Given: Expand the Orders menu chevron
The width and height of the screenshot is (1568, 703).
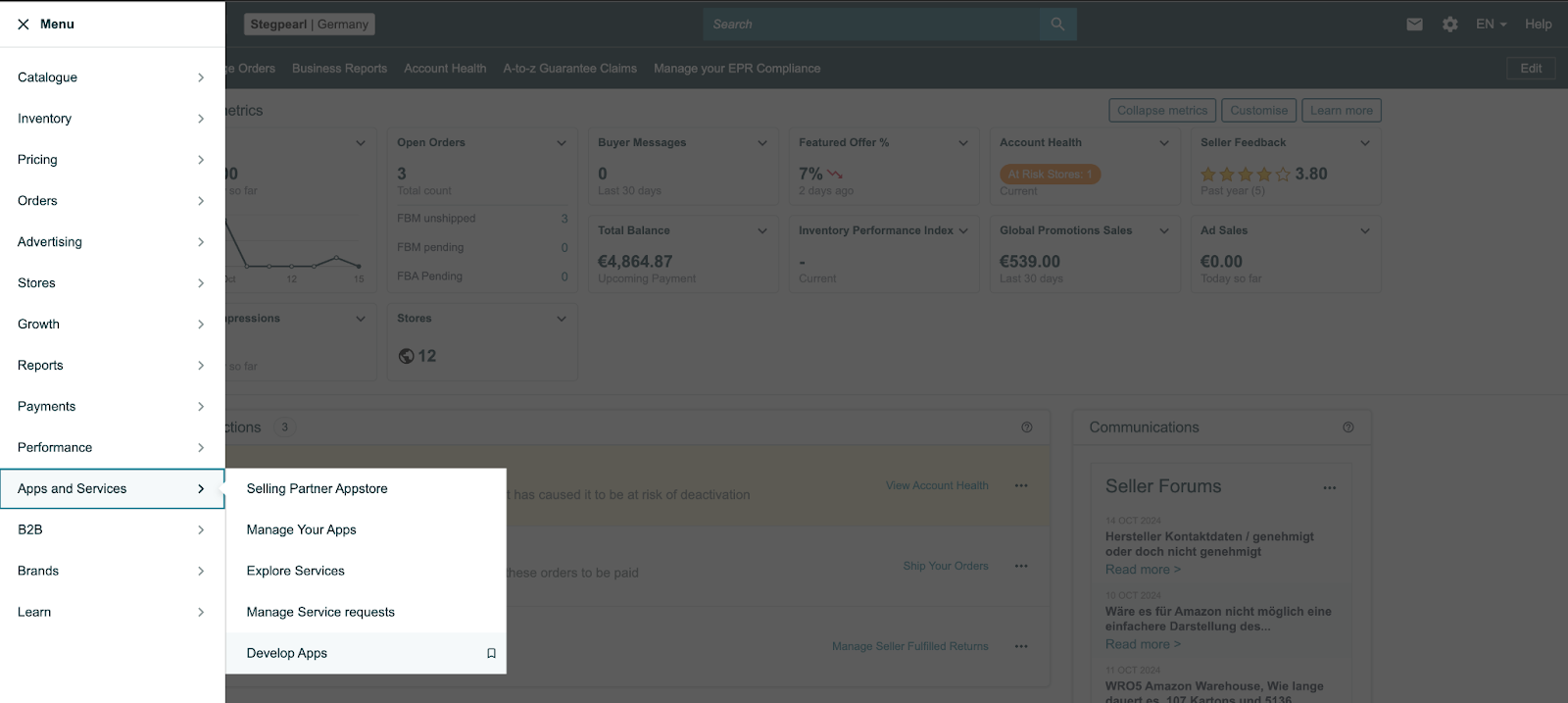Looking at the screenshot, I should click(x=201, y=201).
